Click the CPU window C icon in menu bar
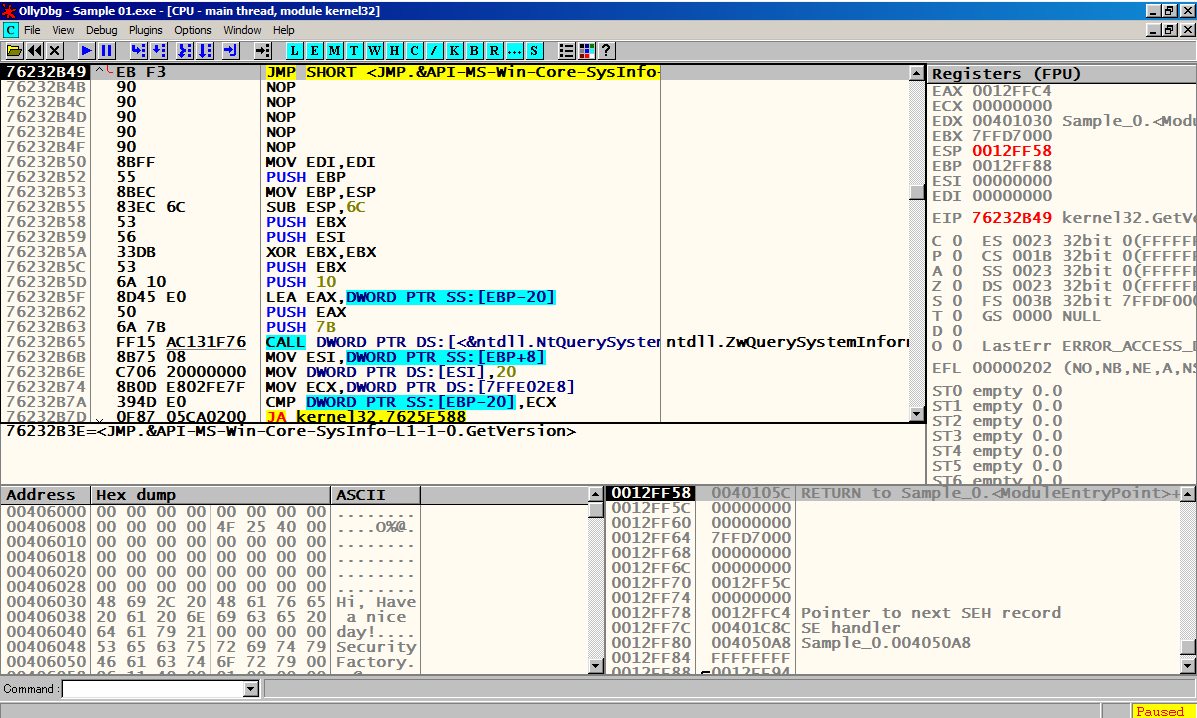This screenshot has width=1197, height=718. coord(11,30)
